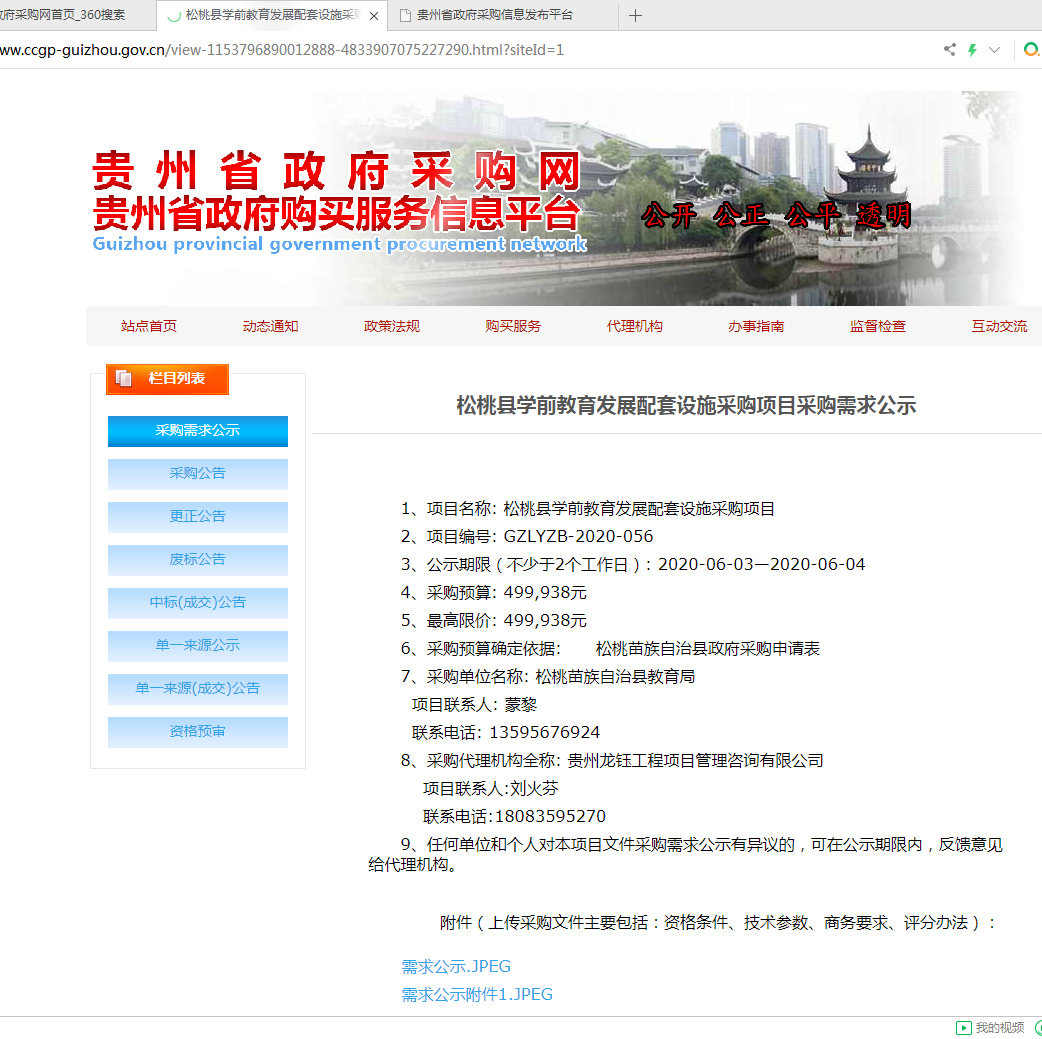Open 政策法规 in navigation menu

point(392,326)
